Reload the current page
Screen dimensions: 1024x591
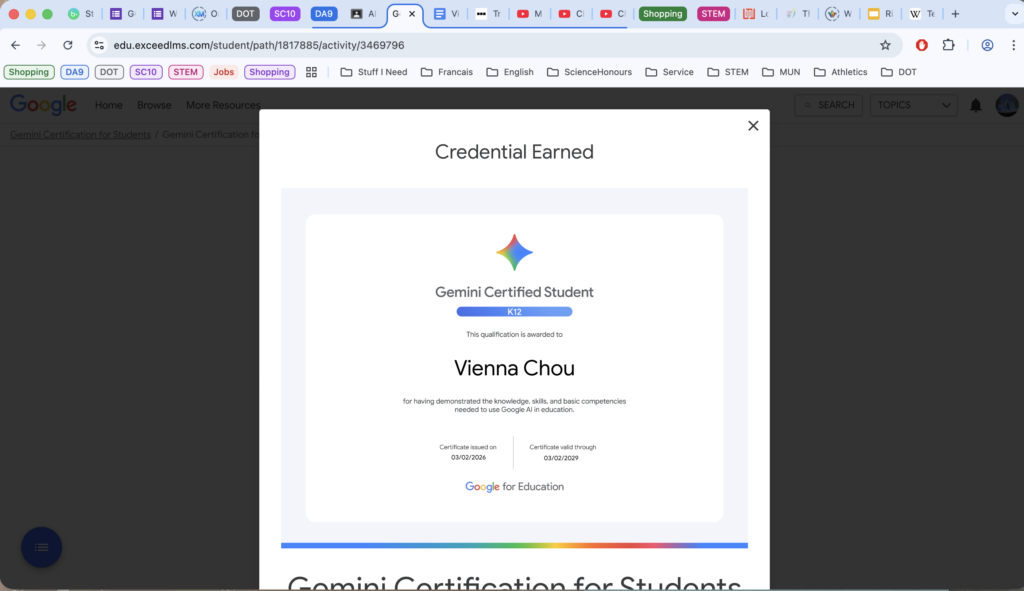coord(68,45)
